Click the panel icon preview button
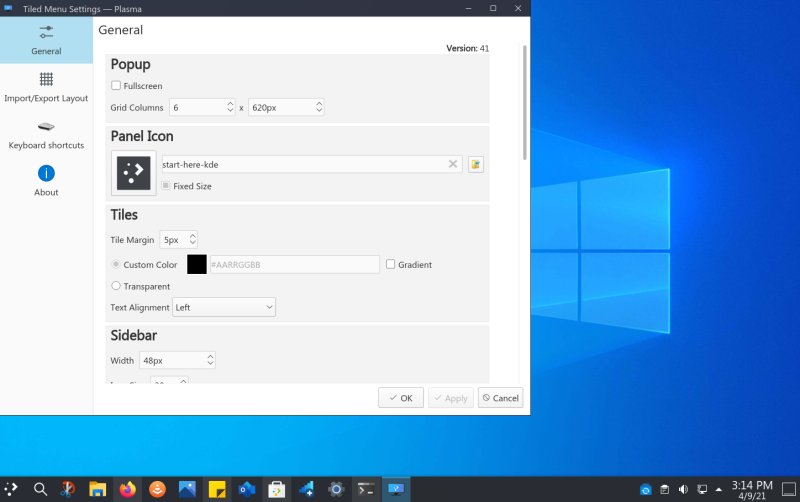The image size is (800, 502). click(134, 173)
